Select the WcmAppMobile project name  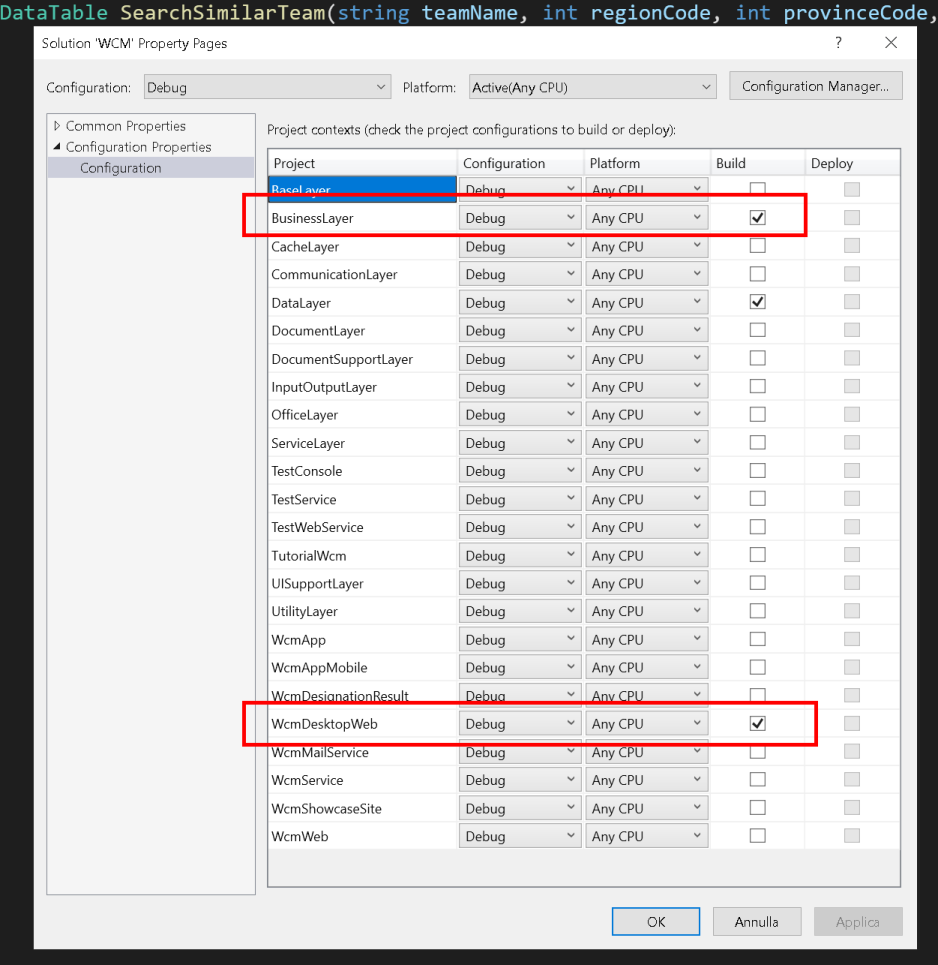(x=319, y=668)
